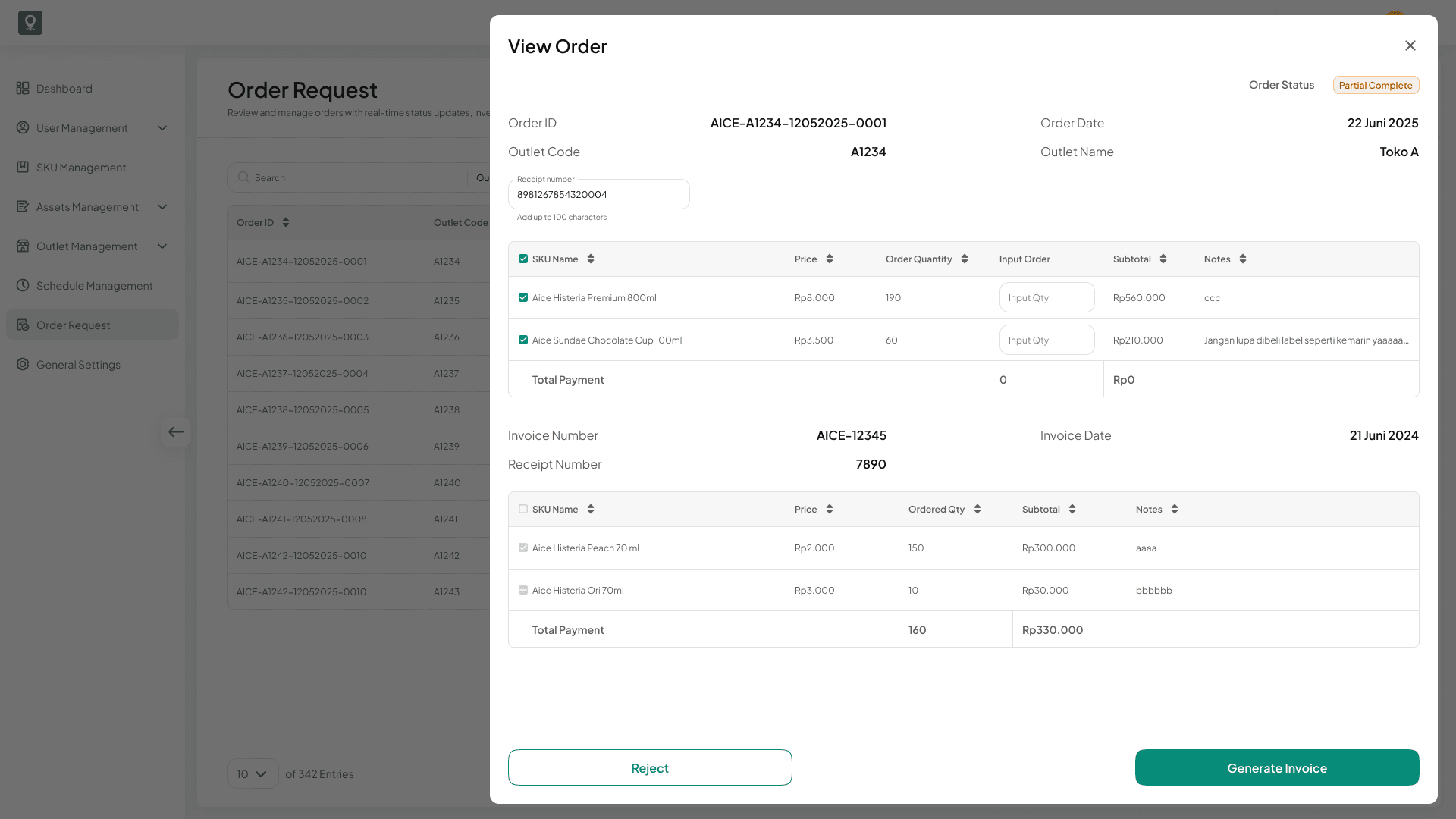Click the app logo icon in header
The height and width of the screenshot is (819, 1456).
30,23
